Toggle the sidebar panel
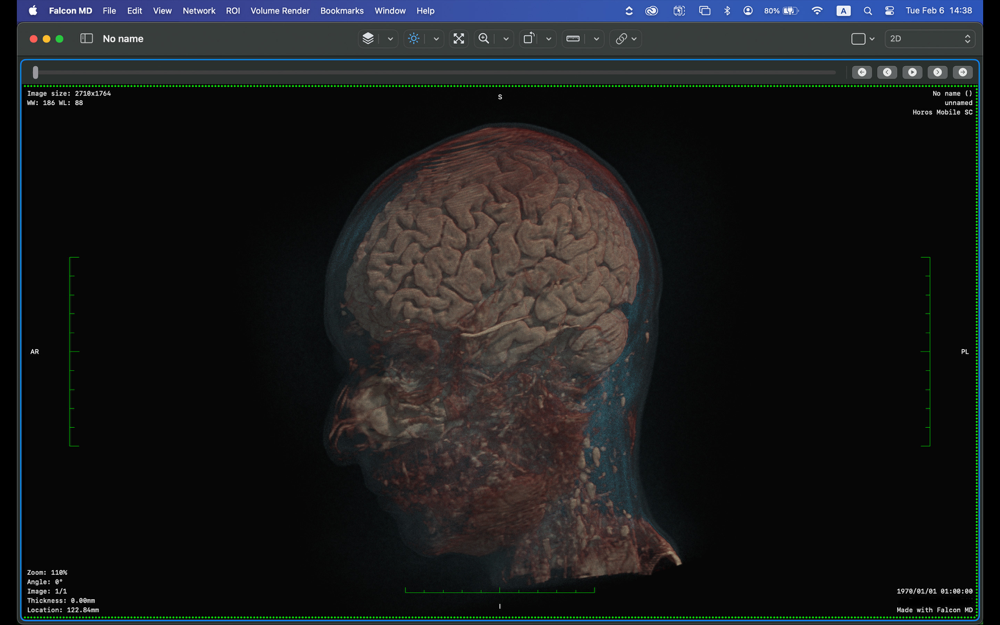Screen dimensions: 1000x625 coord(87,39)
